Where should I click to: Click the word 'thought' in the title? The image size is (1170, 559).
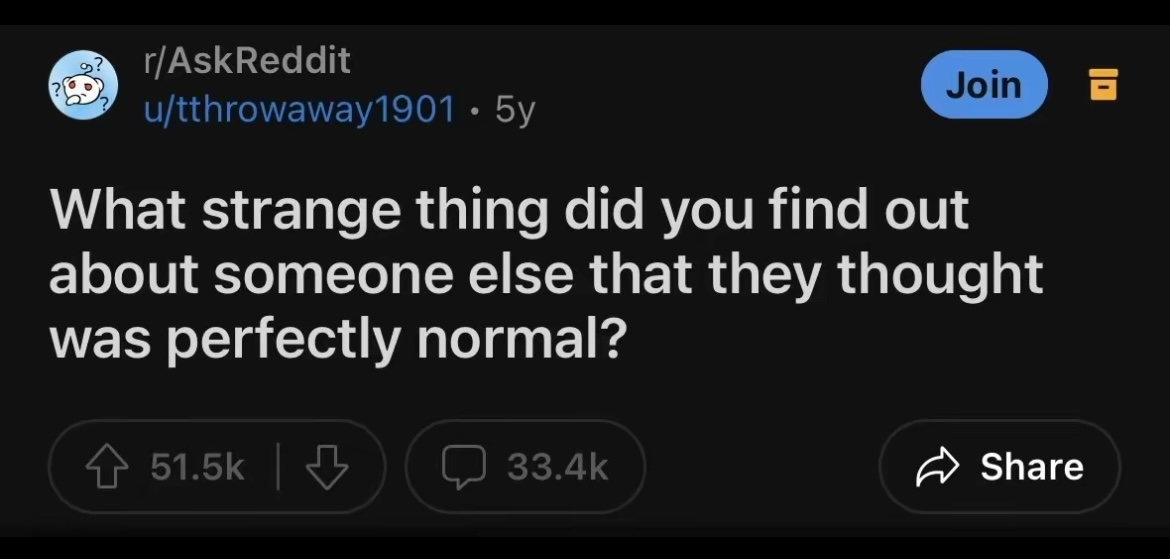point(938,276)
